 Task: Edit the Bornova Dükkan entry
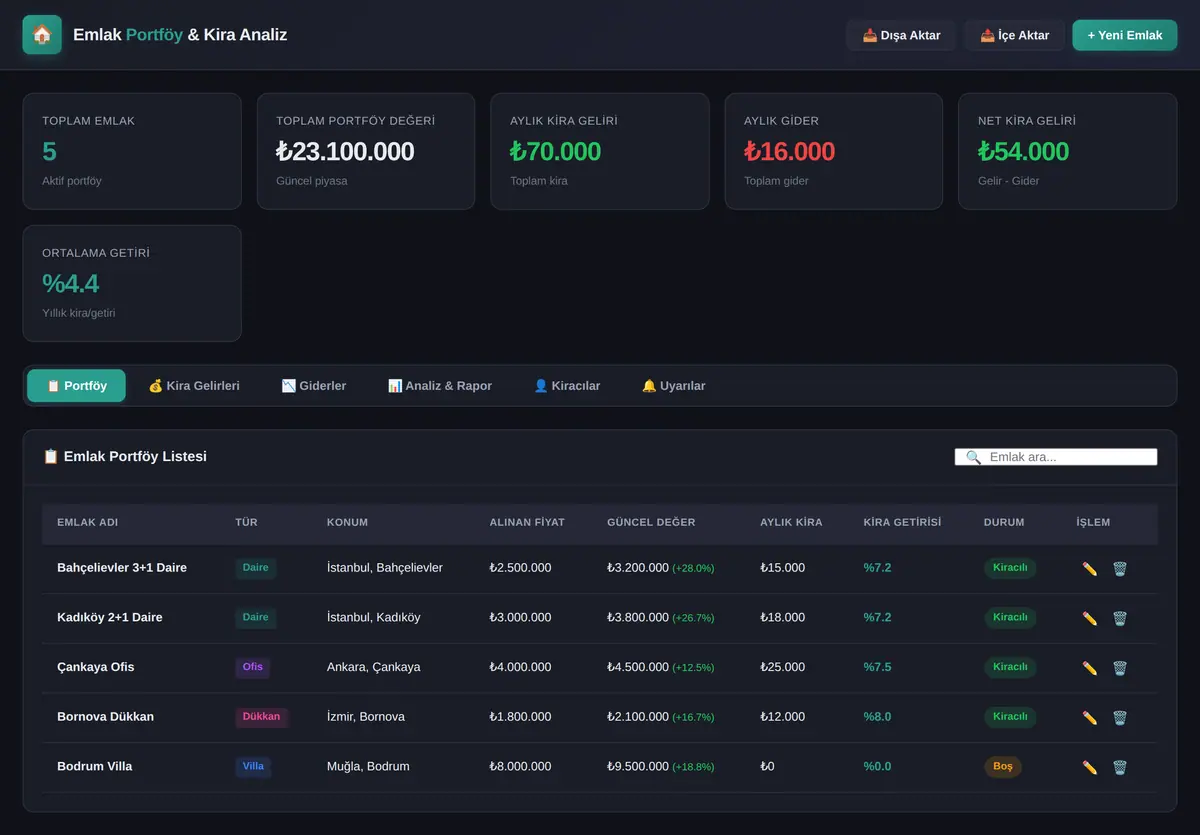[x=1090, y=717]
